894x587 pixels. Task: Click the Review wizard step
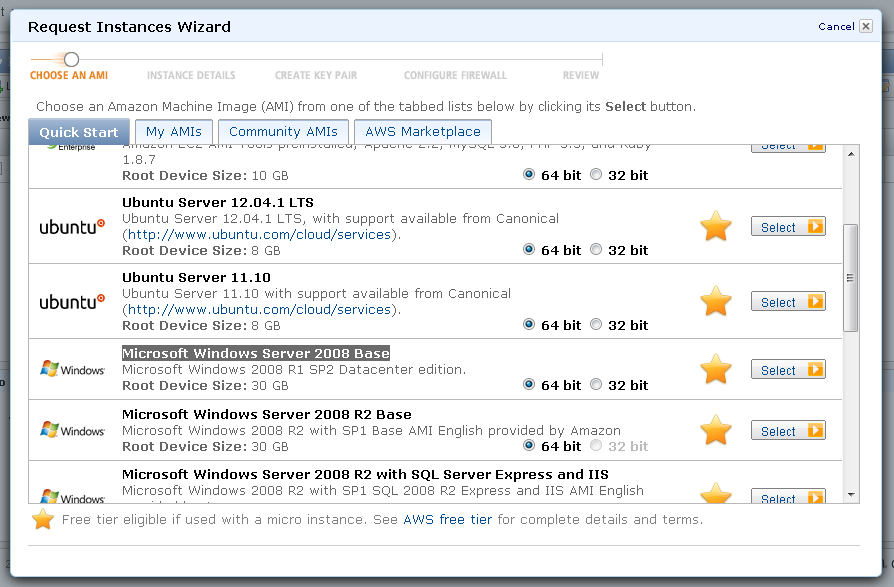click(x=580, y=75)
